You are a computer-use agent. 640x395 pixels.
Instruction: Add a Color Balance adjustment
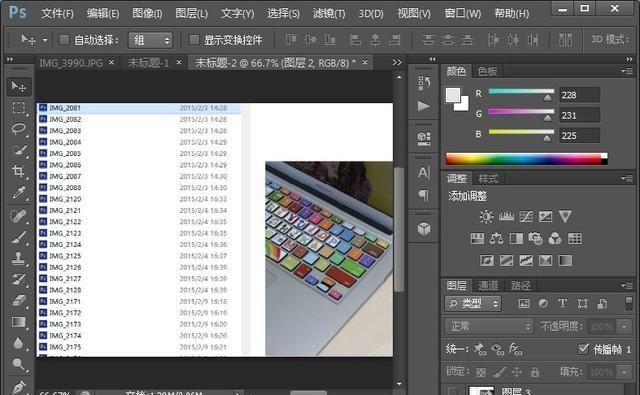pyautogui.click(x=496, y=238)
